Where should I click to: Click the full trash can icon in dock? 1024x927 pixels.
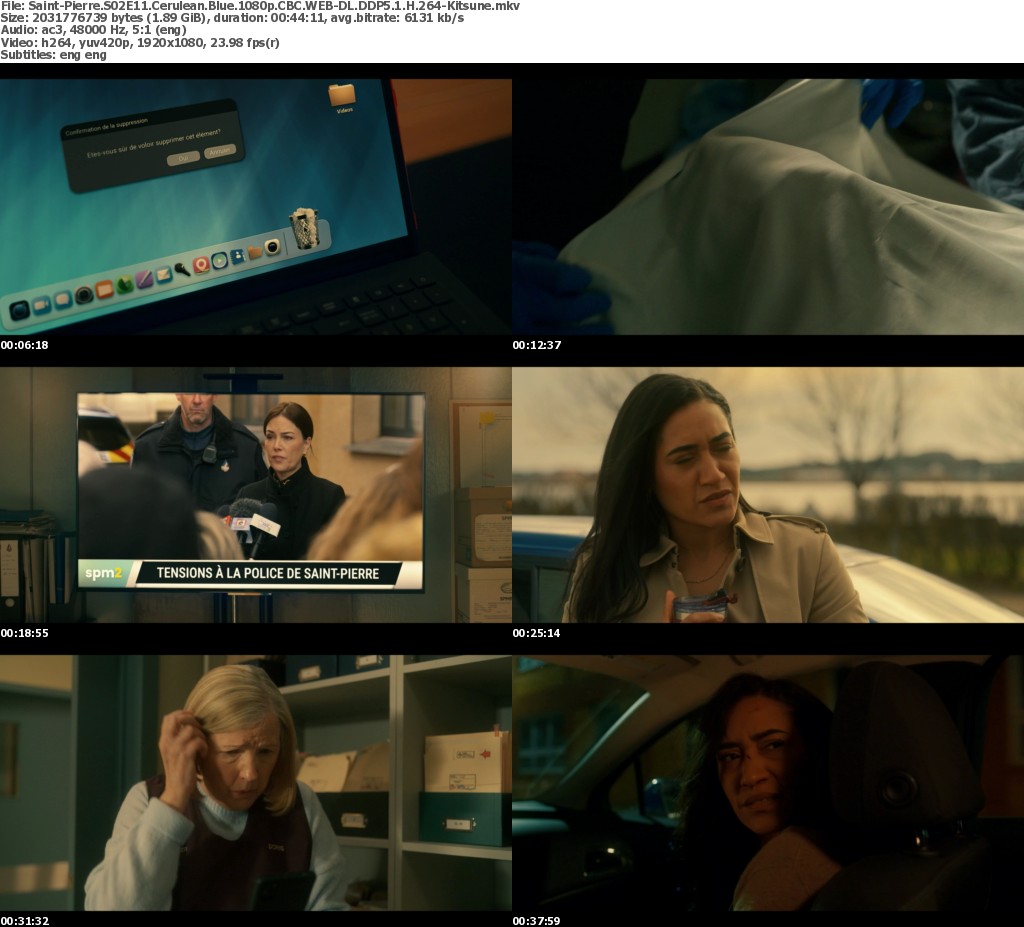tap(303, 228)
